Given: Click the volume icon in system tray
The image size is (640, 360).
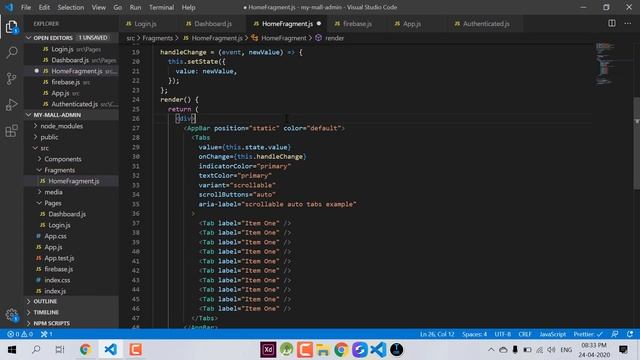Looking at the screenshot, I should pos(551,350).
